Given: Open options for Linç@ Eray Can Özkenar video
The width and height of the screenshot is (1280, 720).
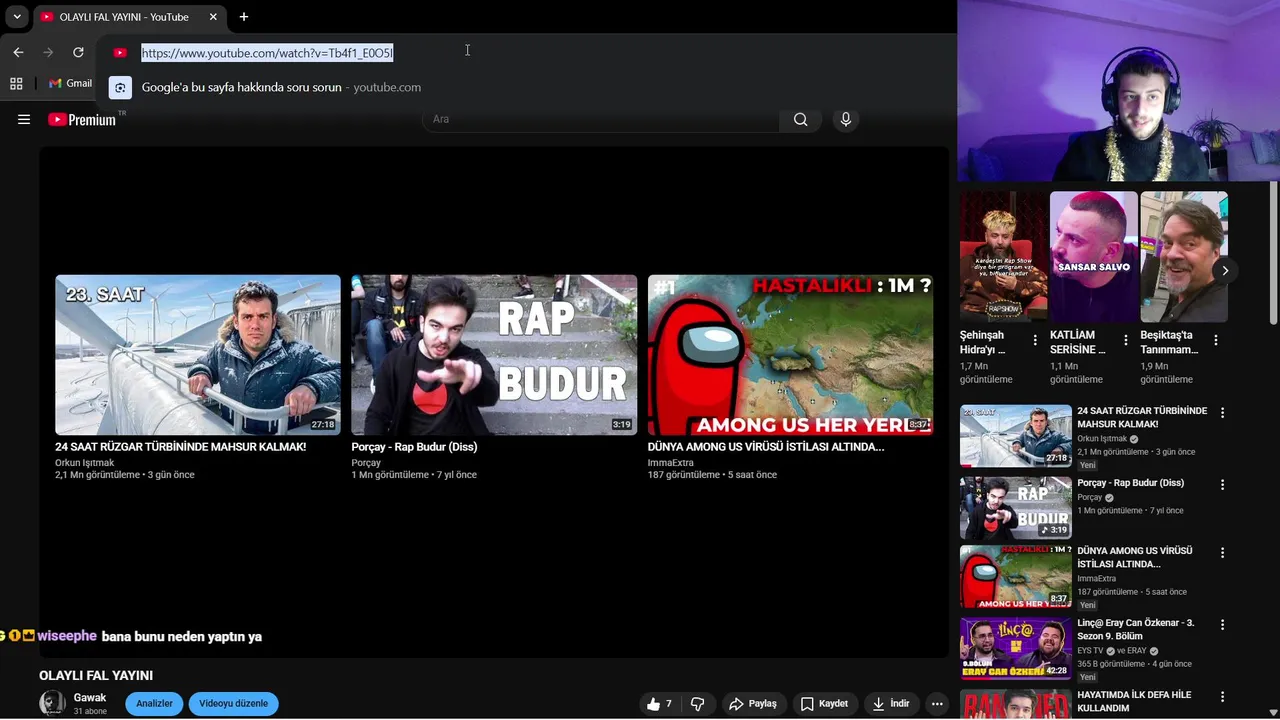Looking at the screenshot, I should pos(1222,625).
